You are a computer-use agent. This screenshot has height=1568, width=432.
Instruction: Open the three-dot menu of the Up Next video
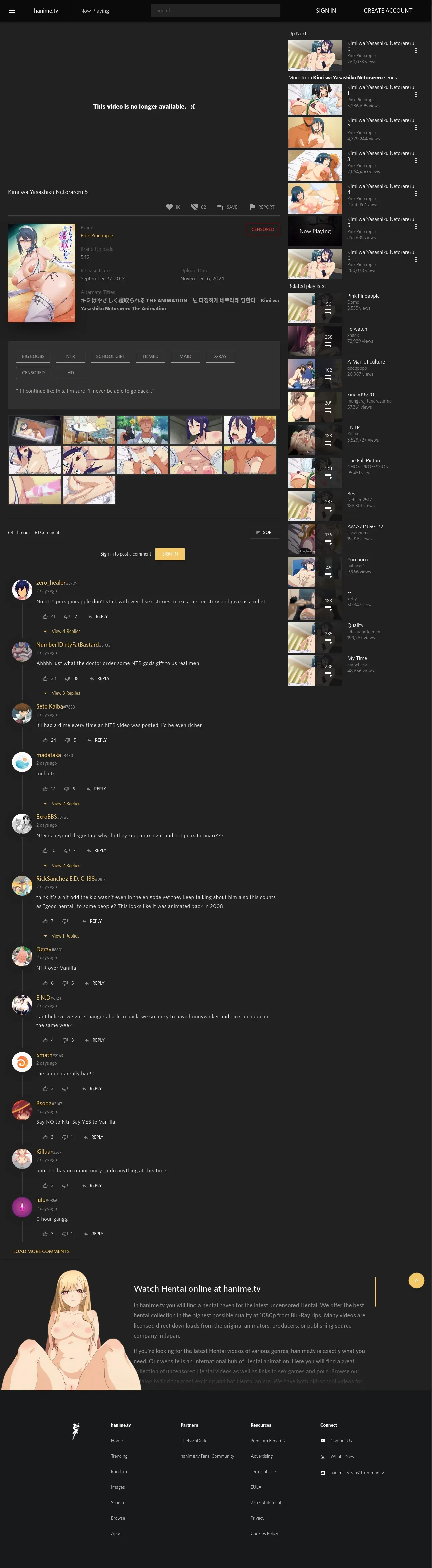click(416, 50)
